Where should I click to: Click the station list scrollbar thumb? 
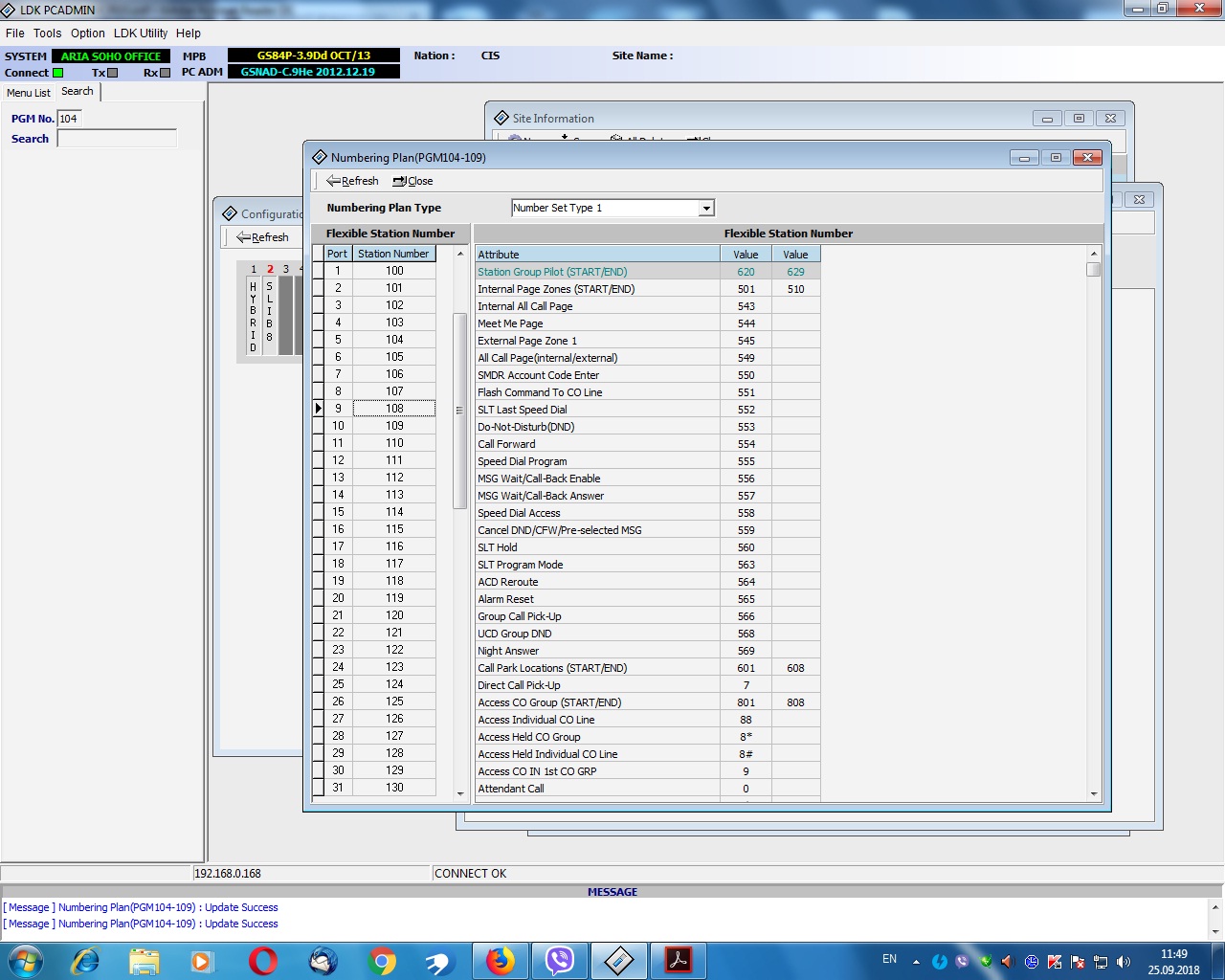[x=459, y=410]
